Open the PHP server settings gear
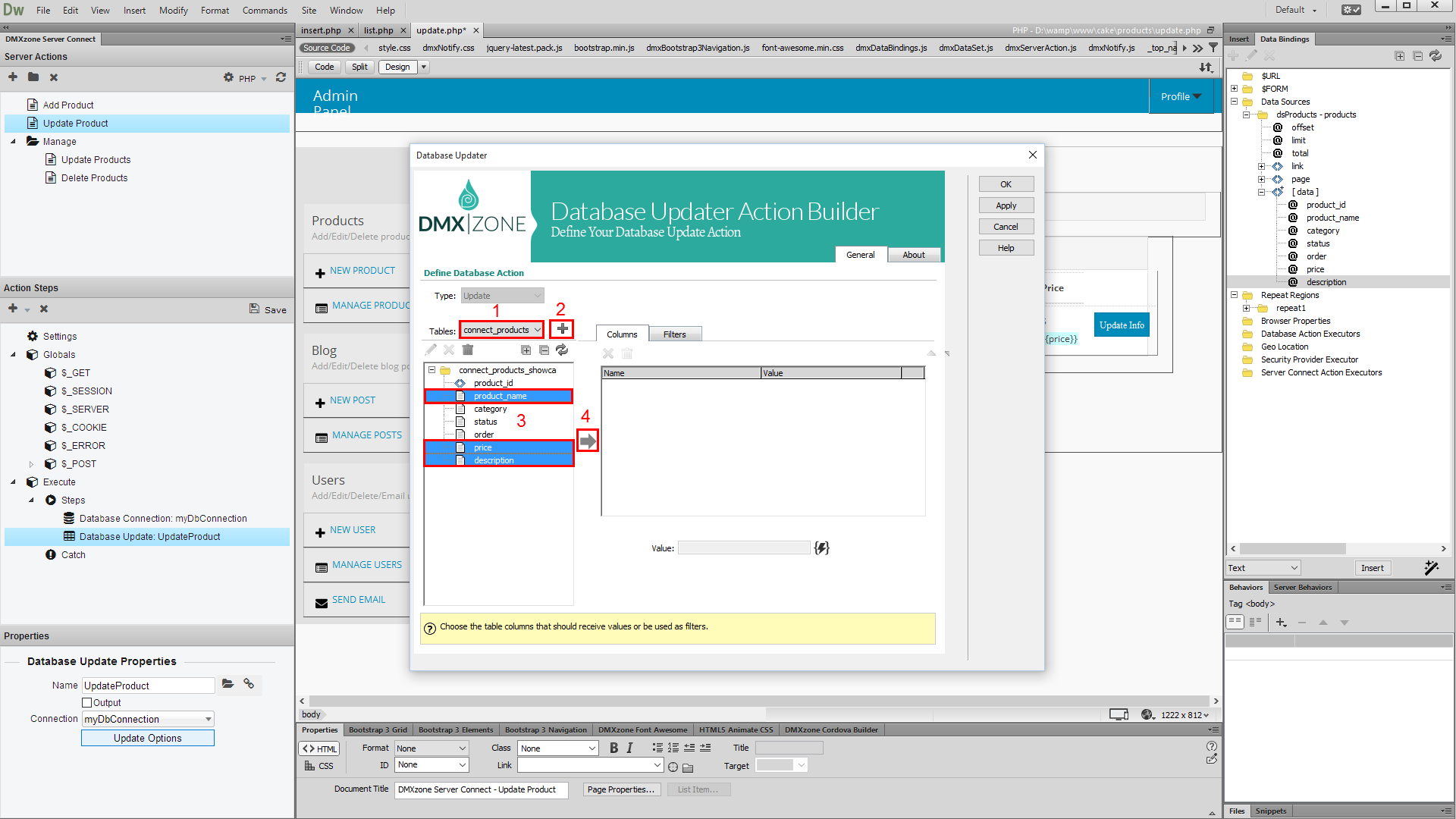The width and height of the screenshot is (1456, 819). tap(228, 77)
